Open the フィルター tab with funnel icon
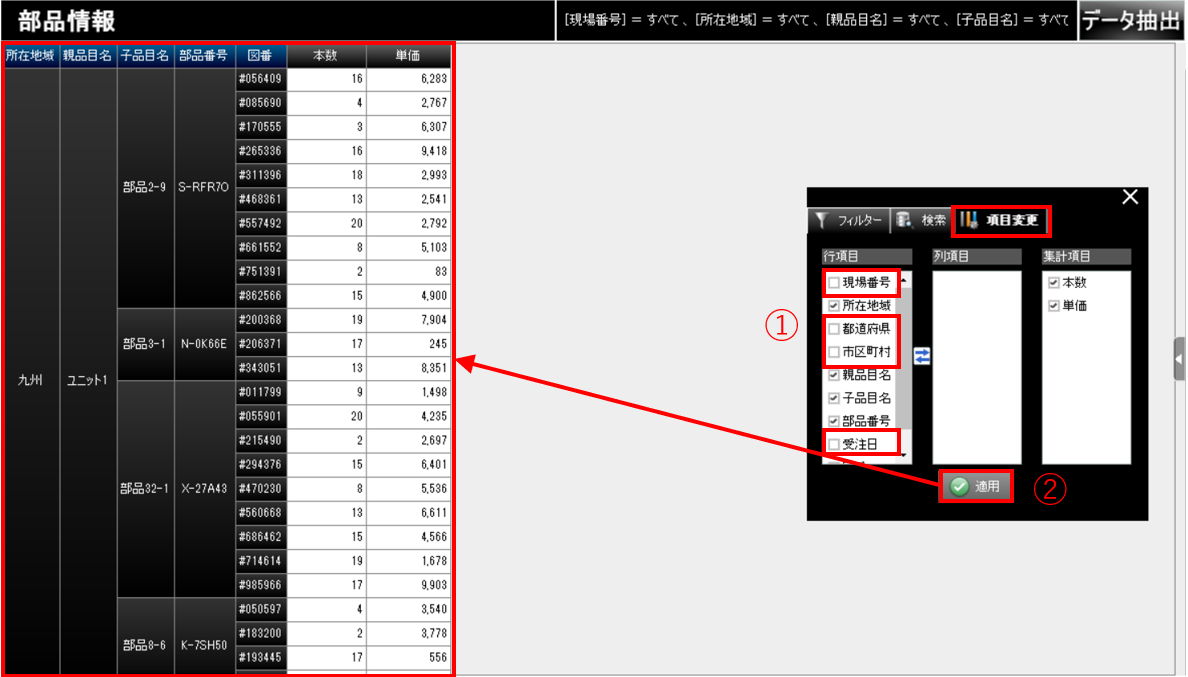 (x=848, y=220)
